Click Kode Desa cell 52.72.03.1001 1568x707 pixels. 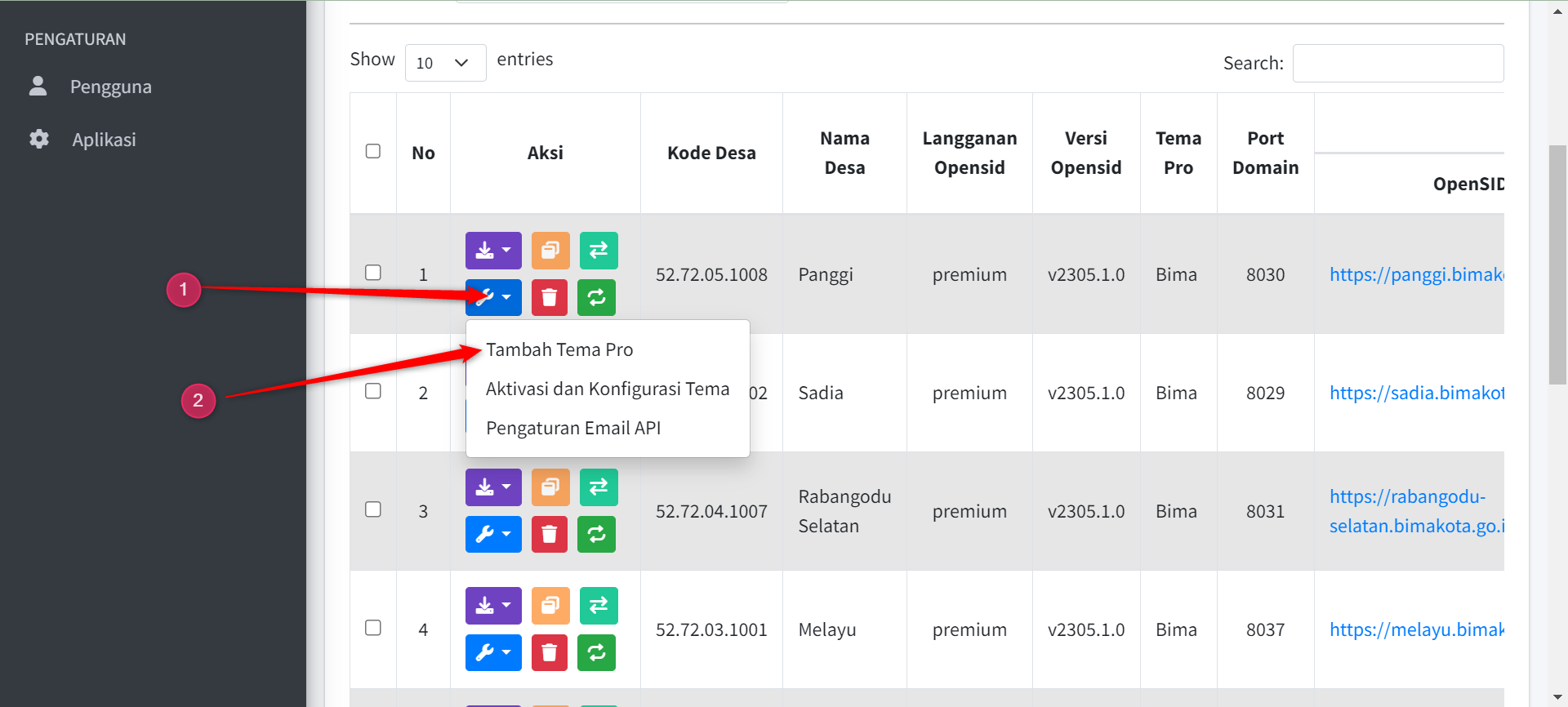711,629
